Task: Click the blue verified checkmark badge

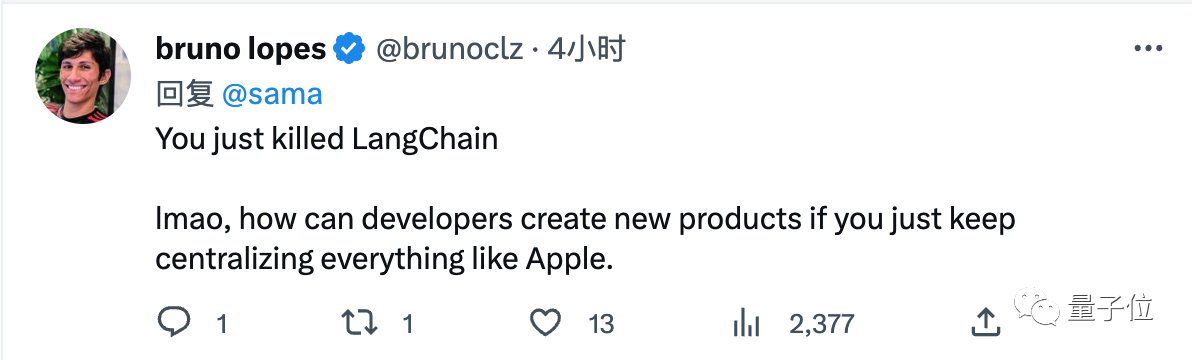Action: click(350, 49)
